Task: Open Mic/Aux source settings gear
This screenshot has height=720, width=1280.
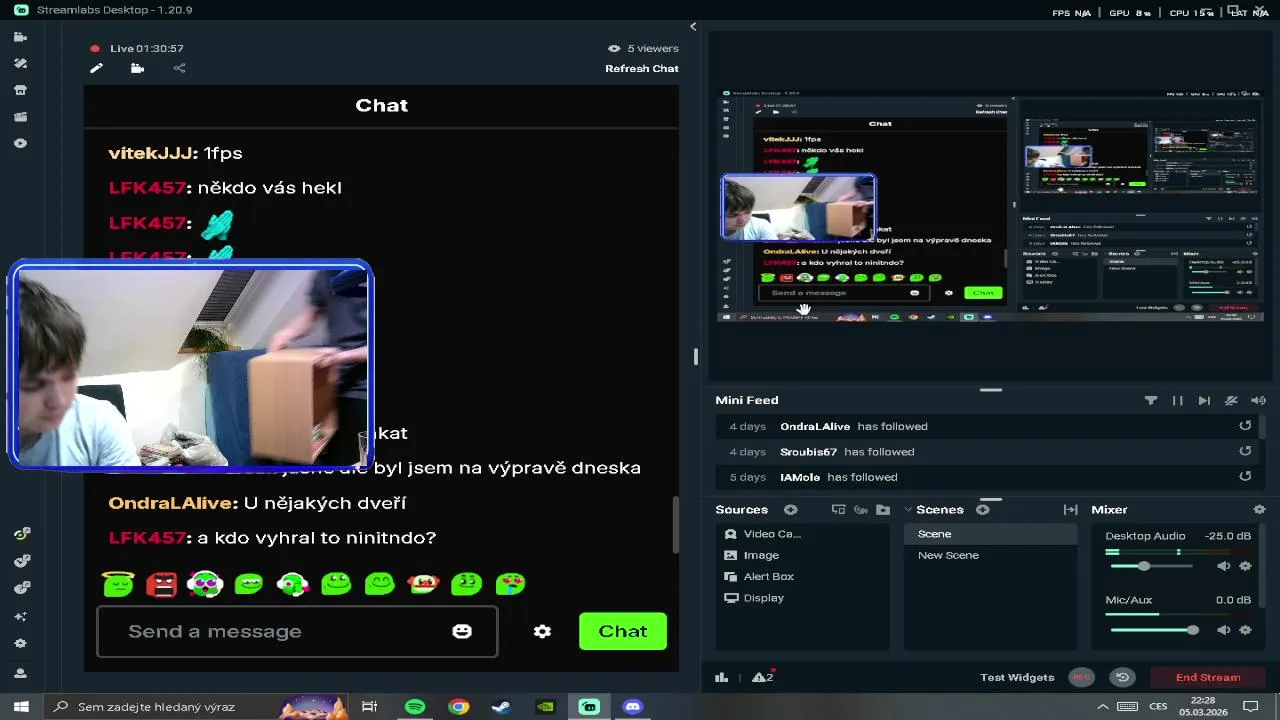Action: 1245,630
